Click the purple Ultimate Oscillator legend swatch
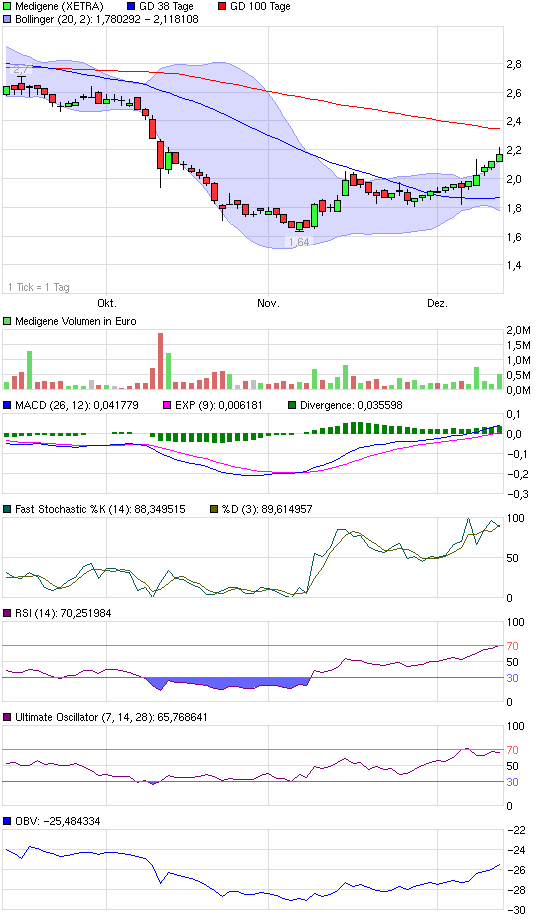This screenshot has height=920, width=538. [7, 718]
